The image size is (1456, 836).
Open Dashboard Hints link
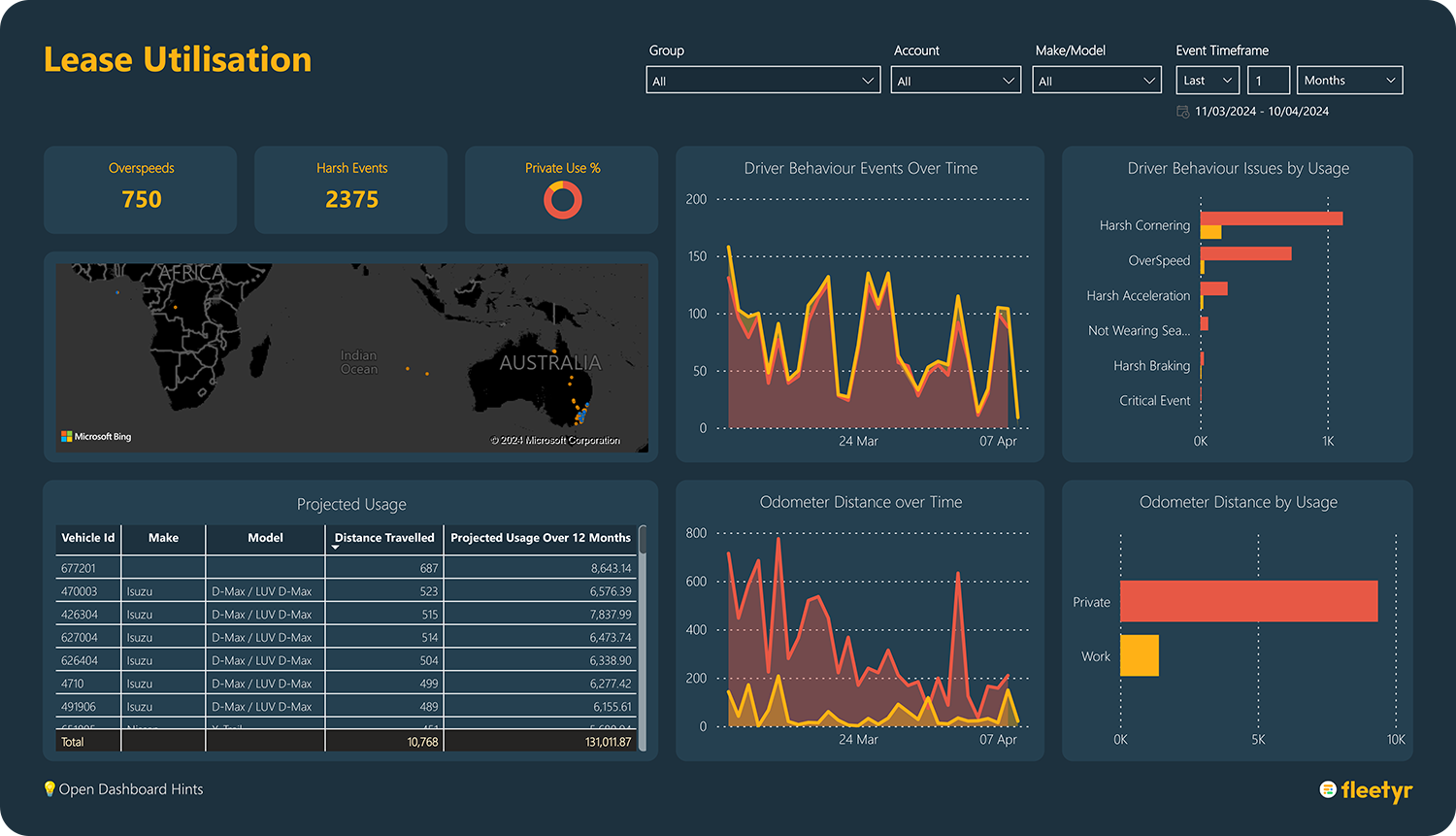131,789
